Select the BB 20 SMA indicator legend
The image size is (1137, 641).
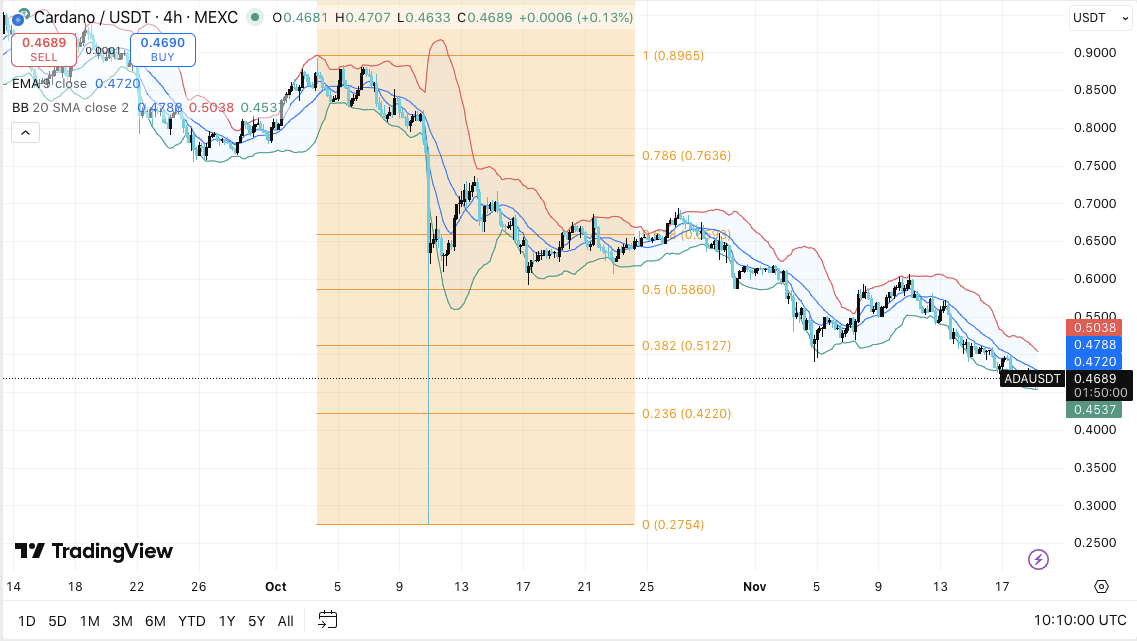click(x=70, y=107)
